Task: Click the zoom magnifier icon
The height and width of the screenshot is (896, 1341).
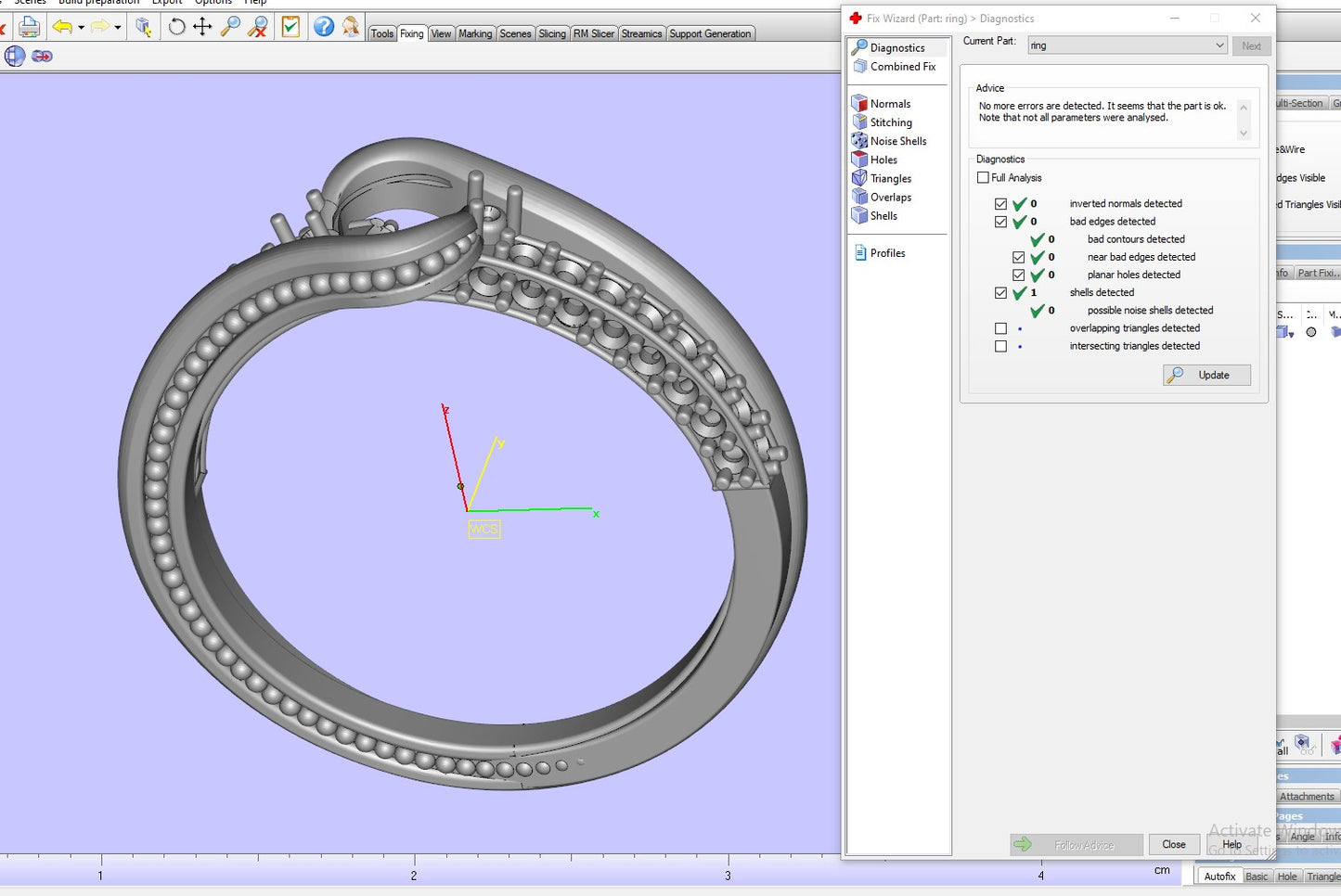Action: tap(230, 27)
